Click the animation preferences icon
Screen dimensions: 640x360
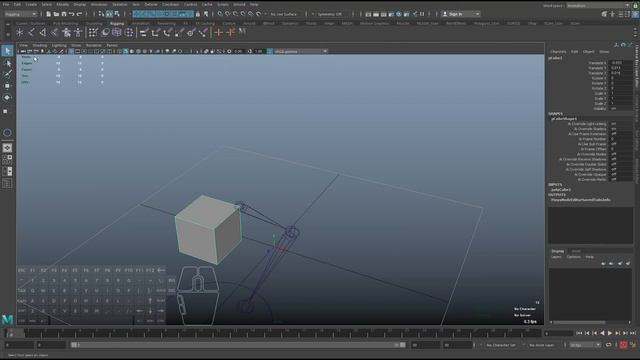pos(633,345)
